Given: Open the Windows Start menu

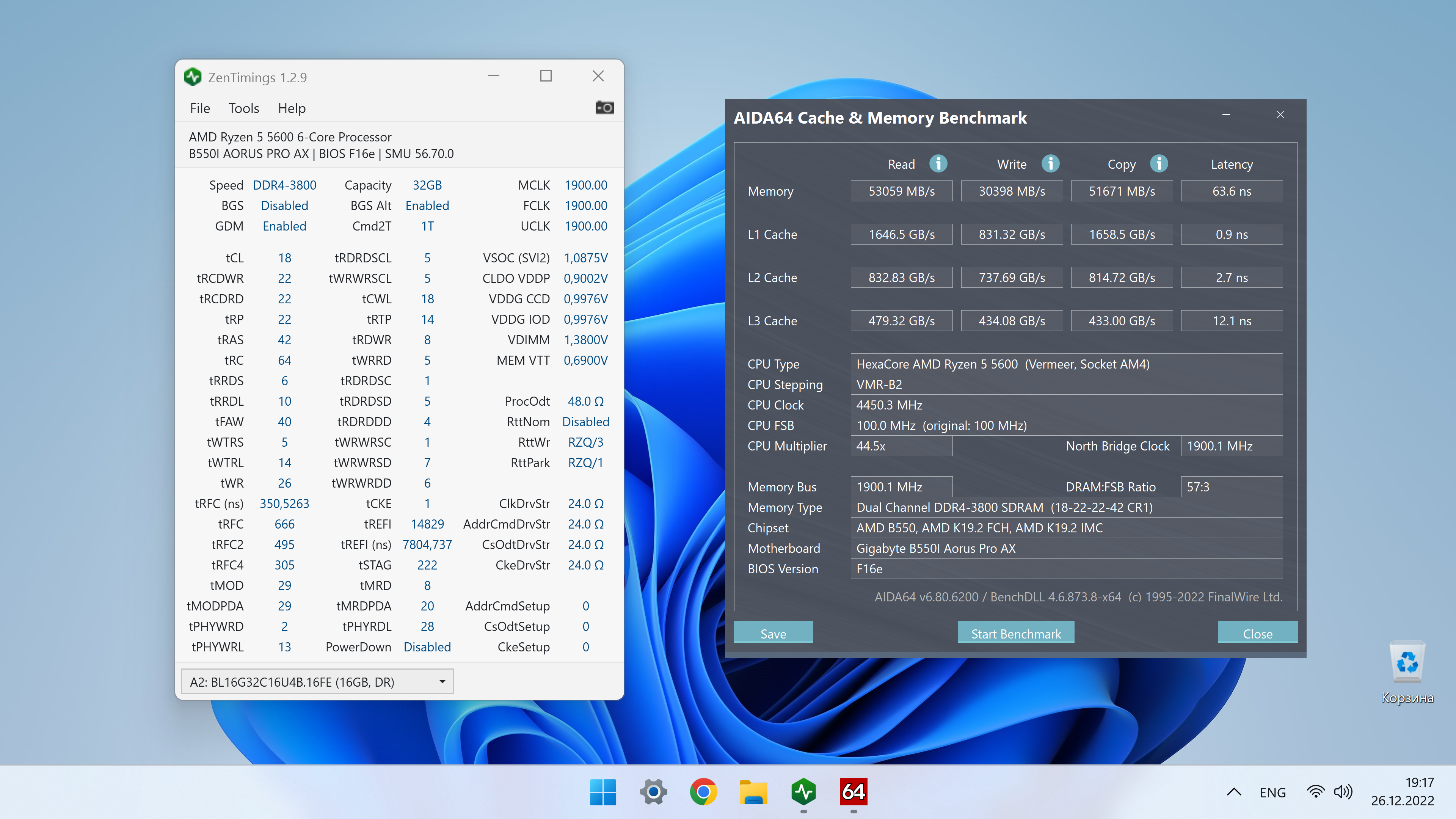Looking at the screenshot, I should (602, 792).
